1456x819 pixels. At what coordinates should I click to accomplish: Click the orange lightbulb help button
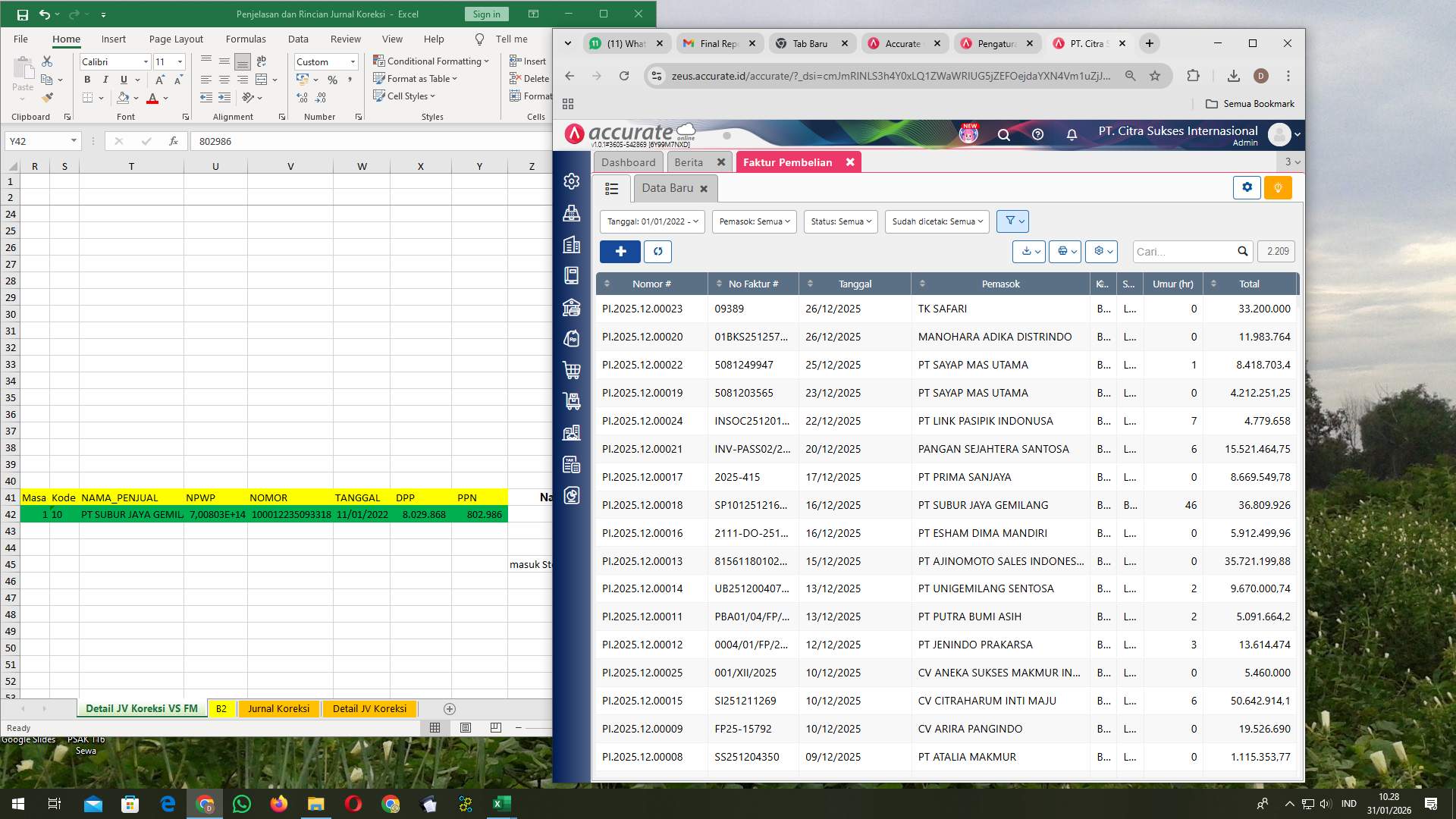pyautogui.click(x=1278, y=187)
